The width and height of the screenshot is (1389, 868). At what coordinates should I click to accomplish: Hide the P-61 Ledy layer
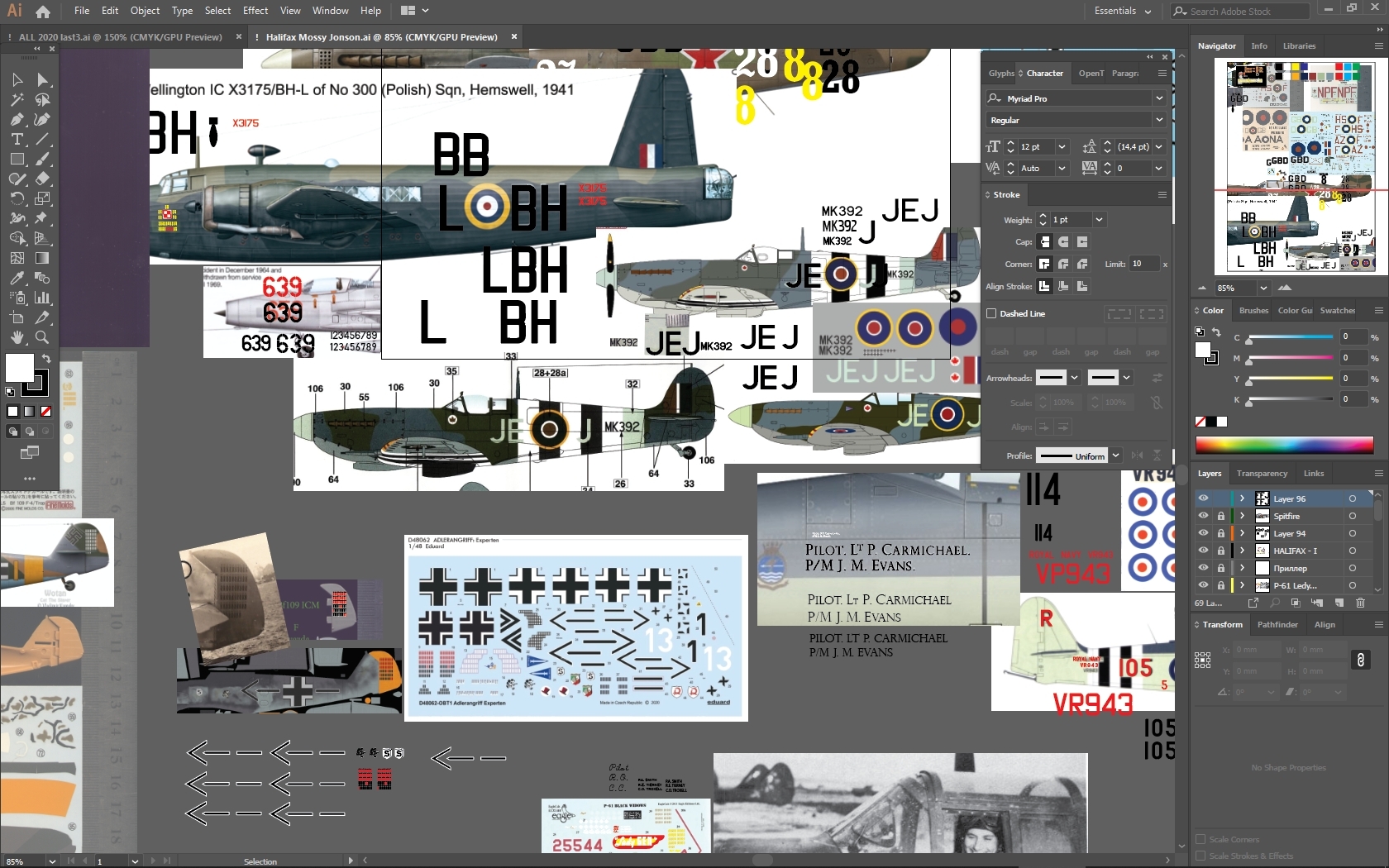(x=1204, y=585)
